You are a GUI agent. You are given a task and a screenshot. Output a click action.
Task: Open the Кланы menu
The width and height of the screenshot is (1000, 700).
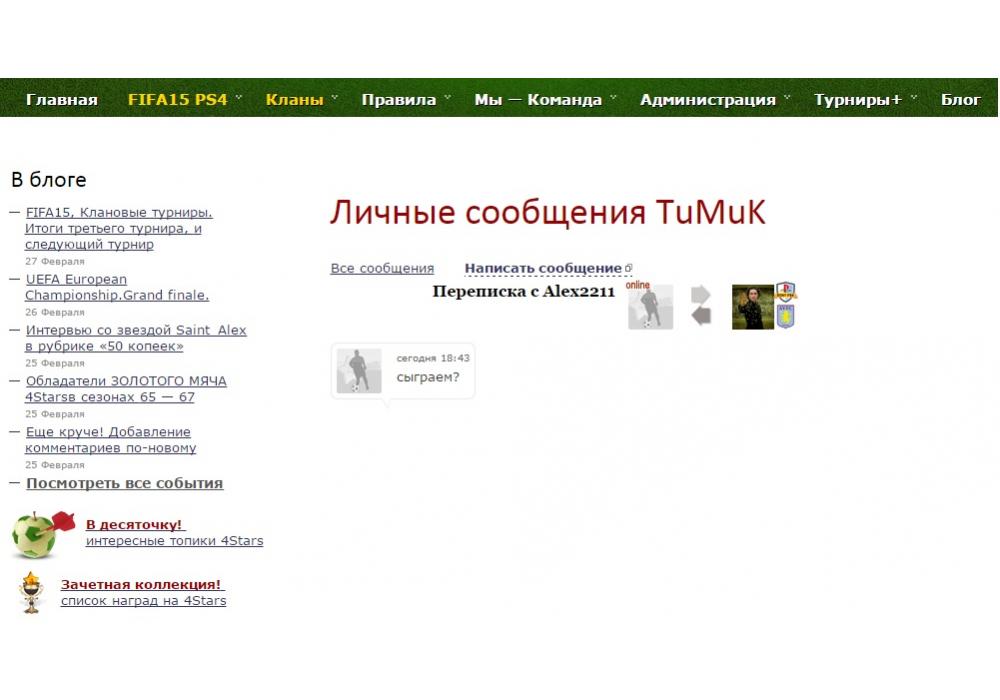(x=294, y=99)
